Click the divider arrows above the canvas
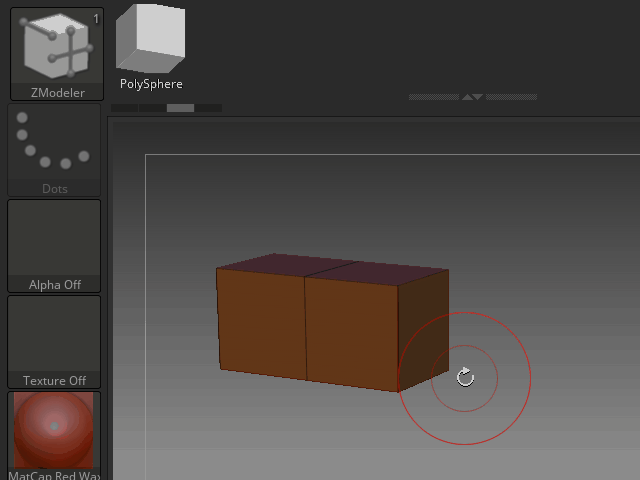This screenshot has width=640, height=480. 473,97
